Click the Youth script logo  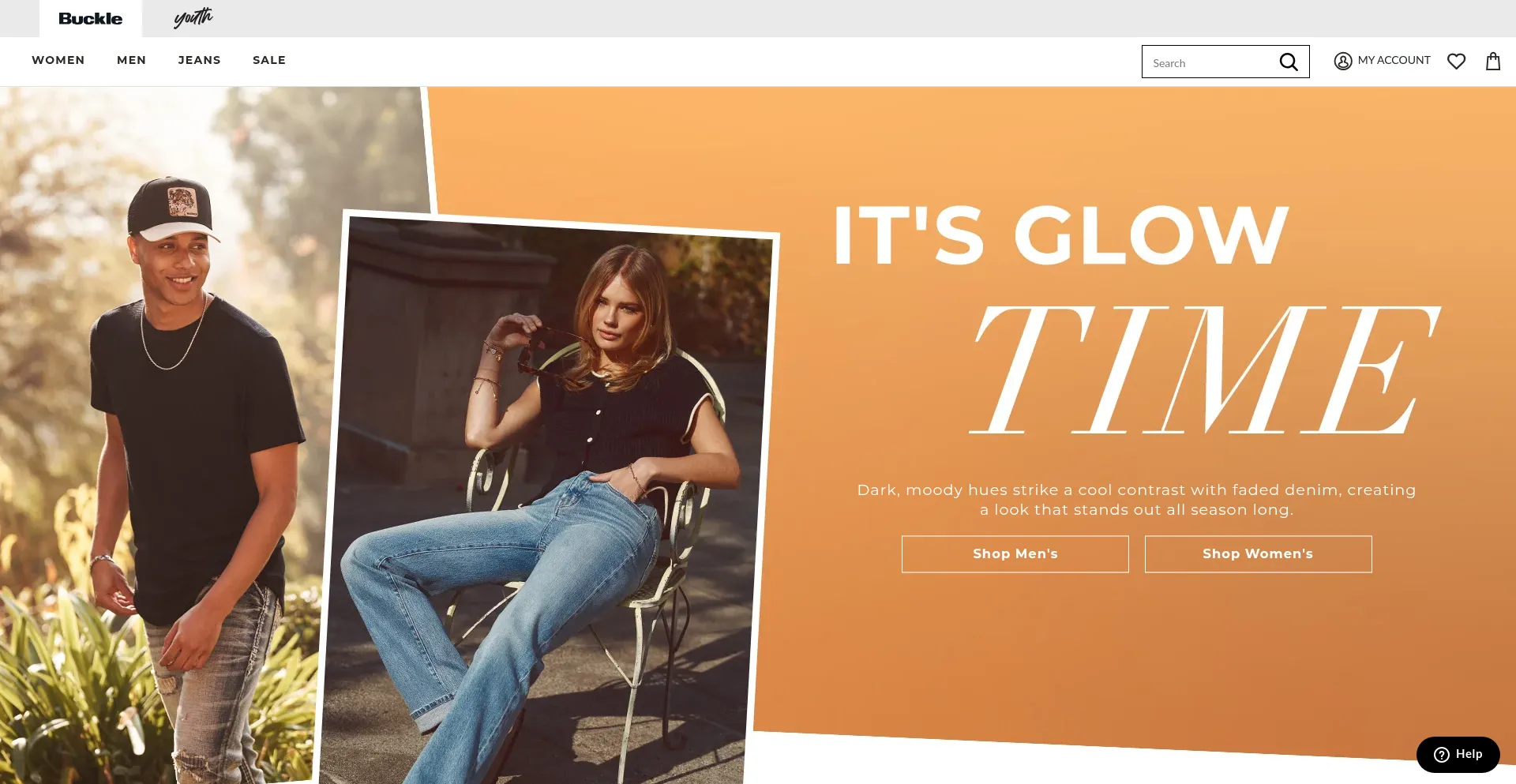pyautogui.click(x=193, y=17)
